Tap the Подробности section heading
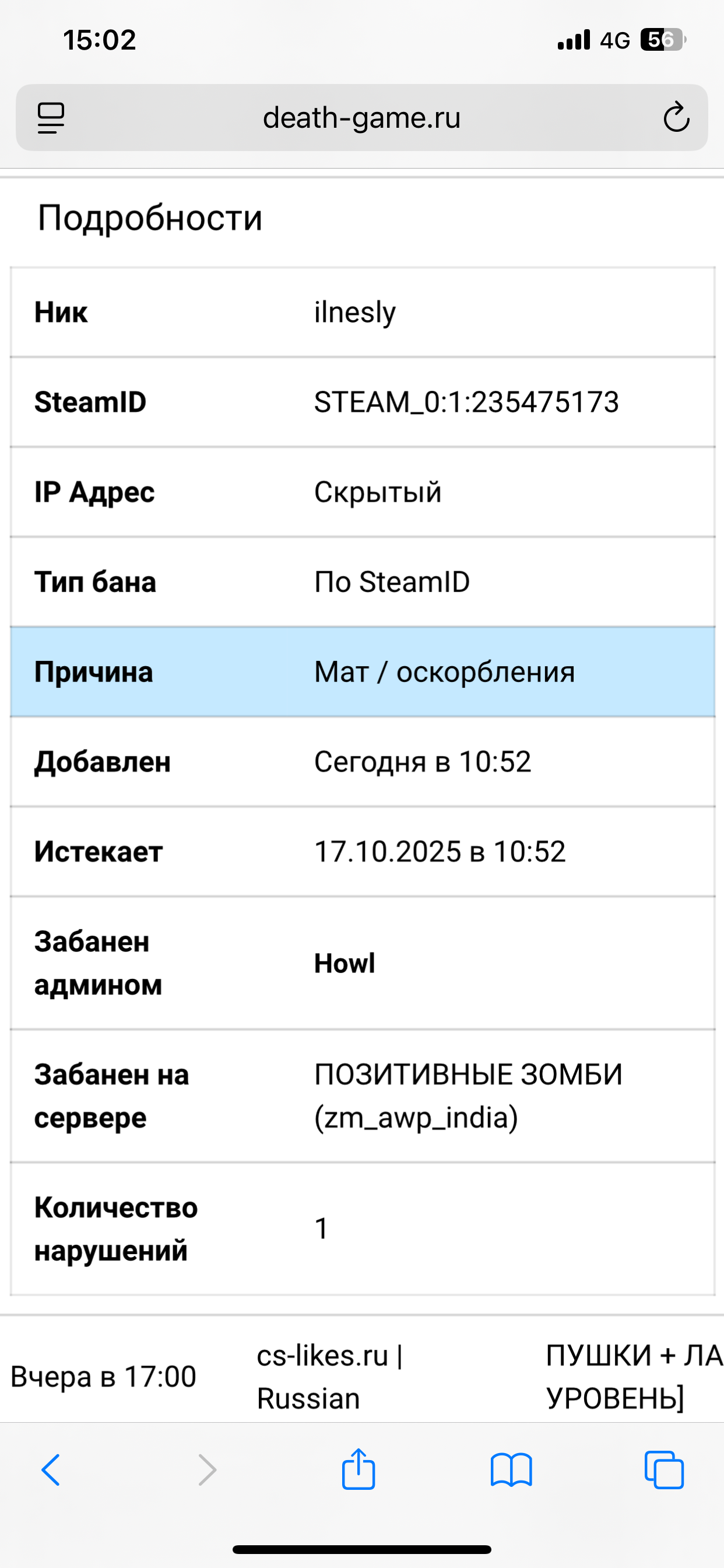The image size is (724, 1568). [x=150, y=218]
